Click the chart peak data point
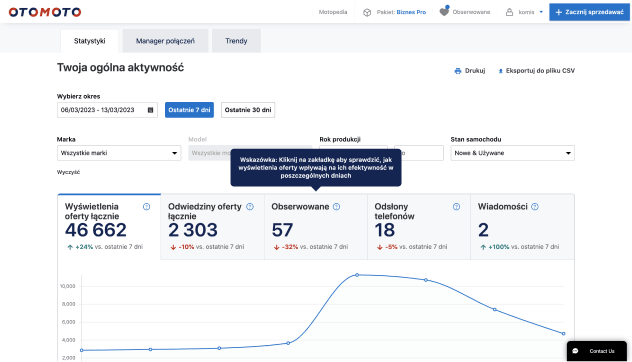Image resolution: width=632 pixels, height=362 pixels. tap(357, 275)
